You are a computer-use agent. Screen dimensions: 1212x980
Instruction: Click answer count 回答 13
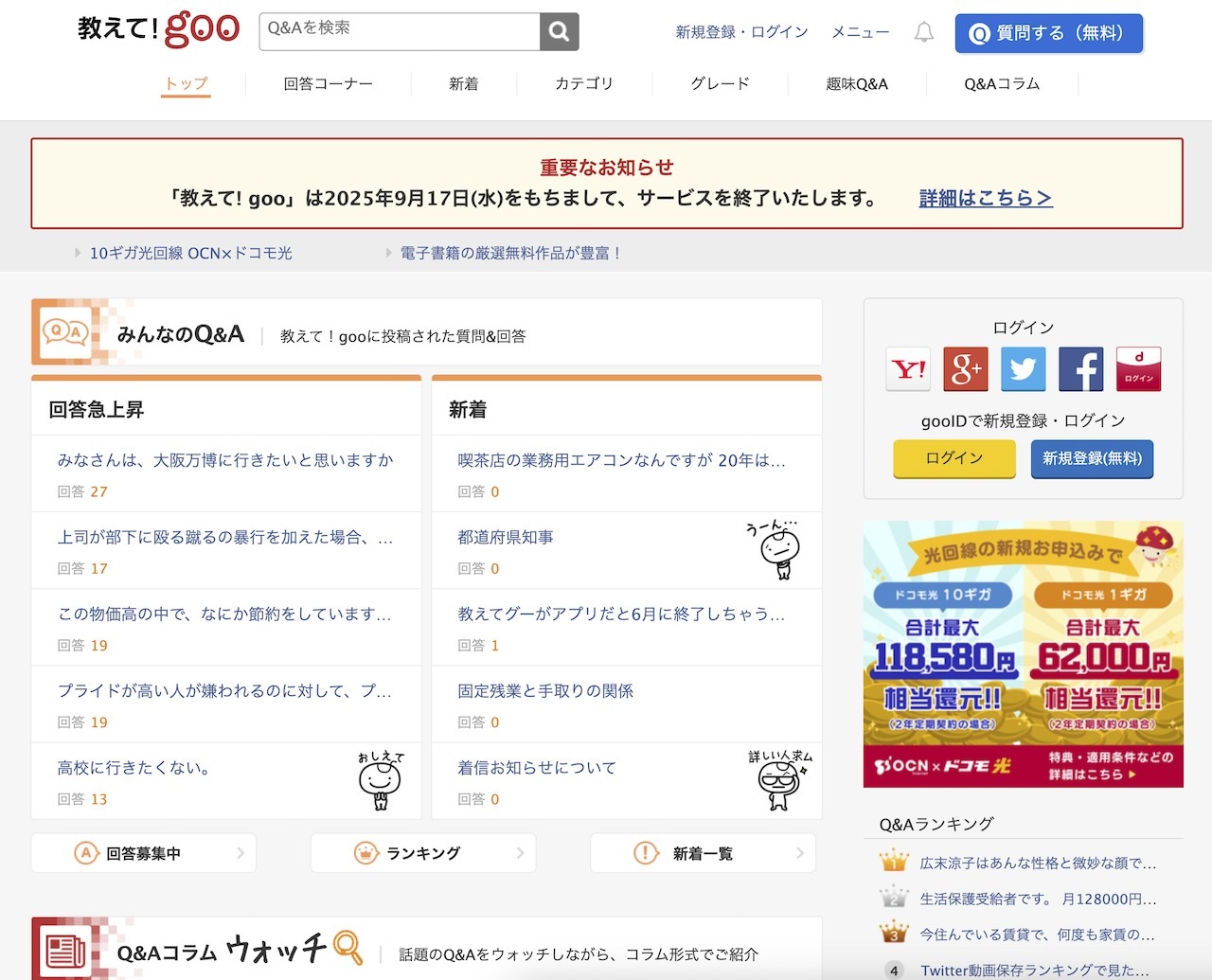(x=82, y=799)
